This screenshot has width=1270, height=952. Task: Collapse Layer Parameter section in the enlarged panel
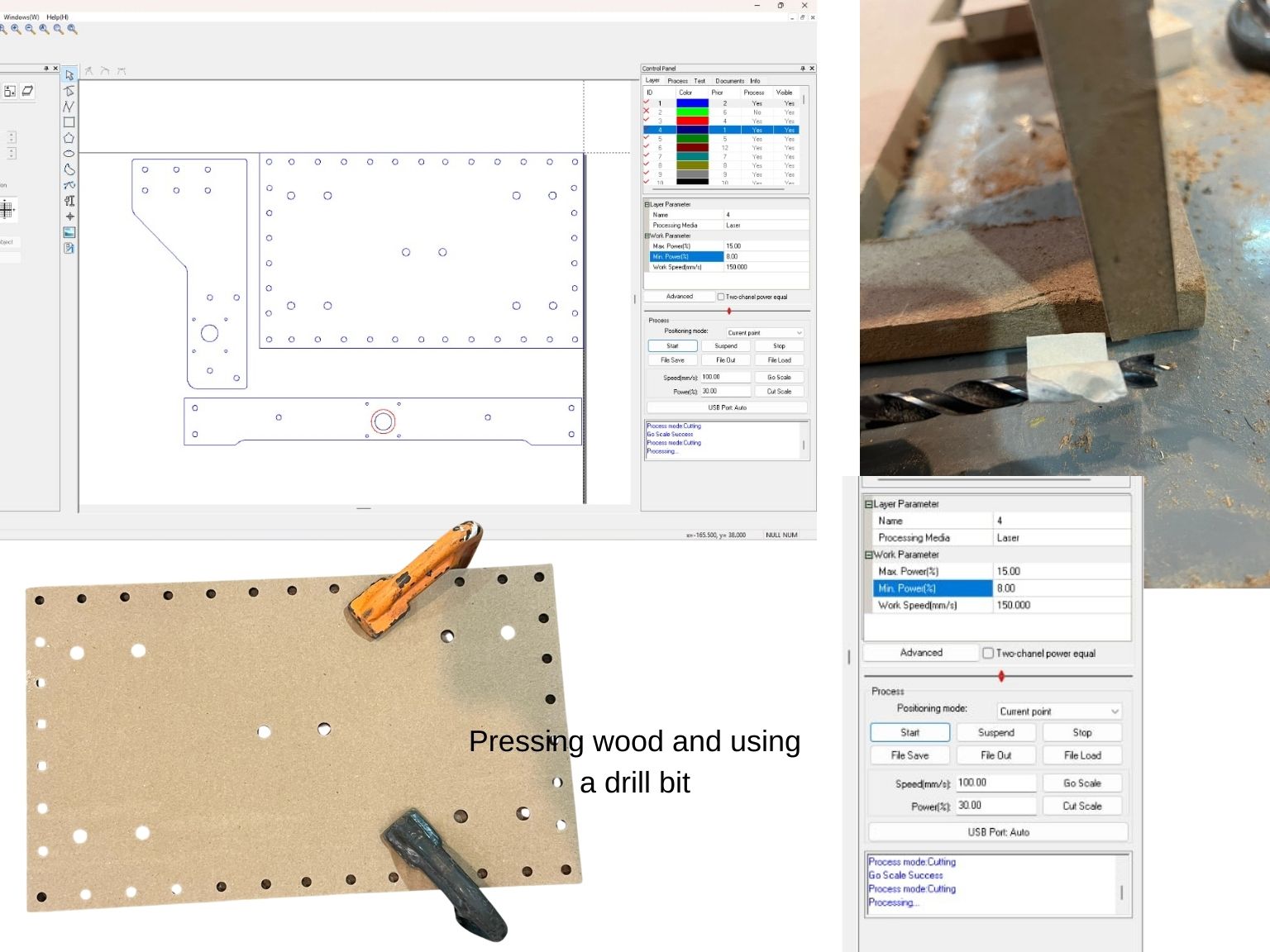coord(869,504)
